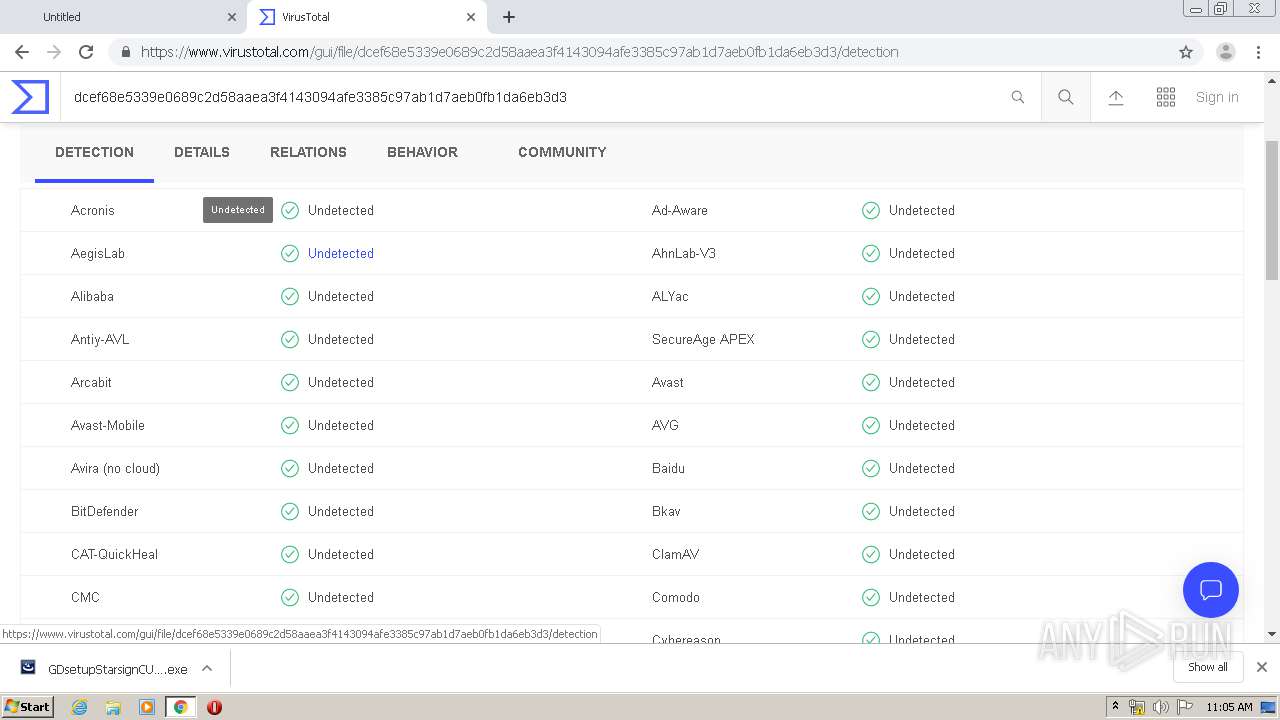This screenshot has height=720, width=1280.
Task: Click the browser forward arrow
Action: tap(54, 52)
